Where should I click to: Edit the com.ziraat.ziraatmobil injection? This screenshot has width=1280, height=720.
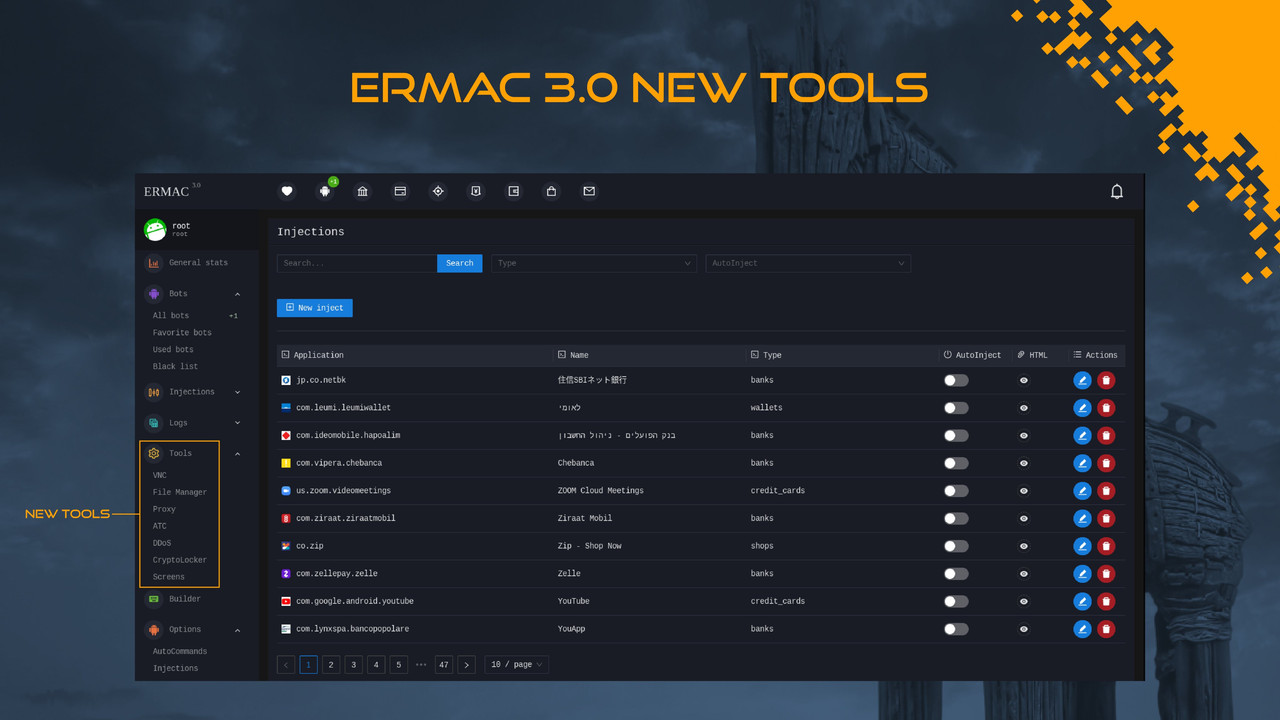pyautogui.click(x=1082, y=518)
